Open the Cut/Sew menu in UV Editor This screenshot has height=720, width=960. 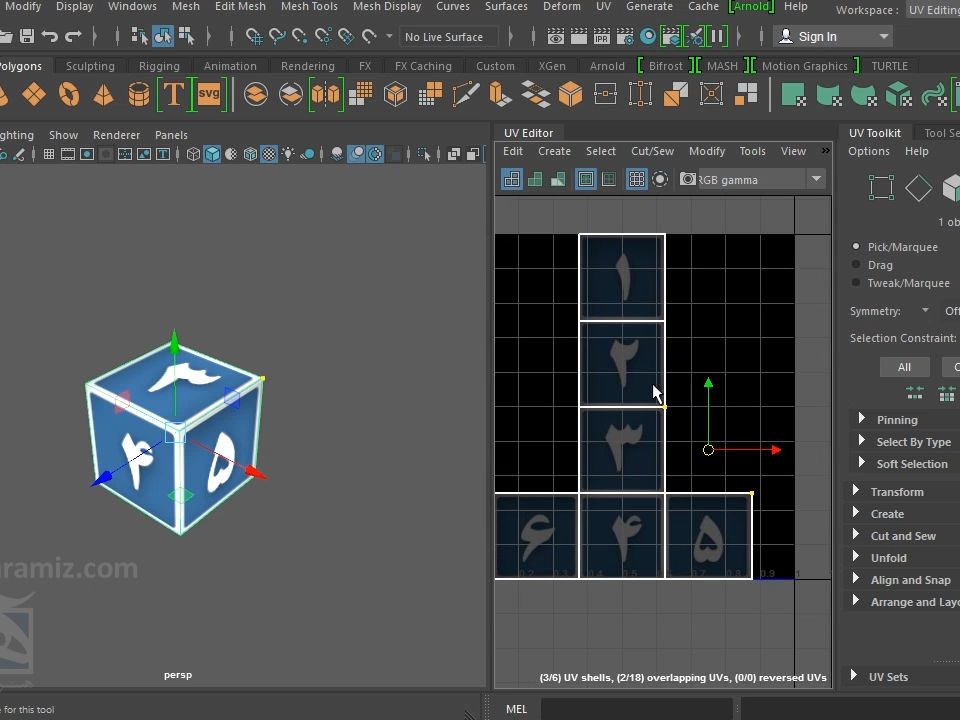(x=653, y=151)
